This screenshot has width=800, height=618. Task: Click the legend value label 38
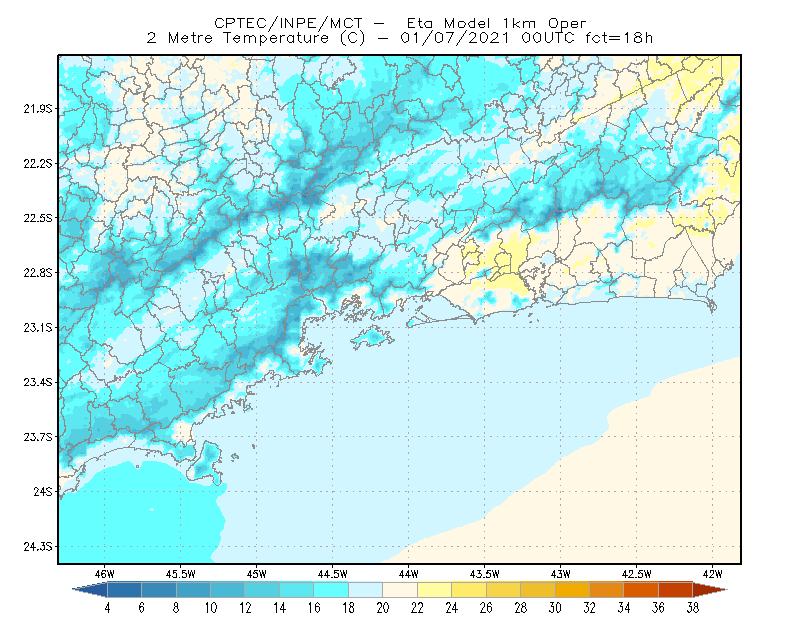692,608
